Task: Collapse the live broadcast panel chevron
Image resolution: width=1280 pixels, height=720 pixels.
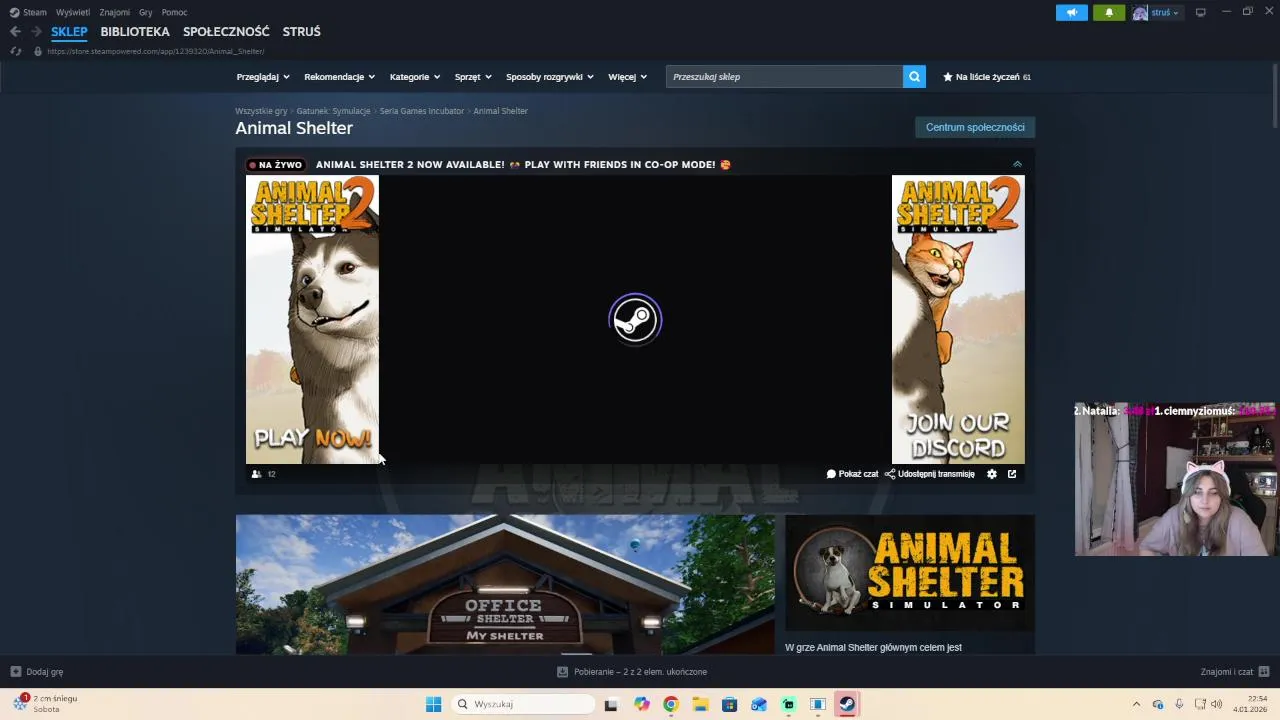Action: tap(1017, 164)
